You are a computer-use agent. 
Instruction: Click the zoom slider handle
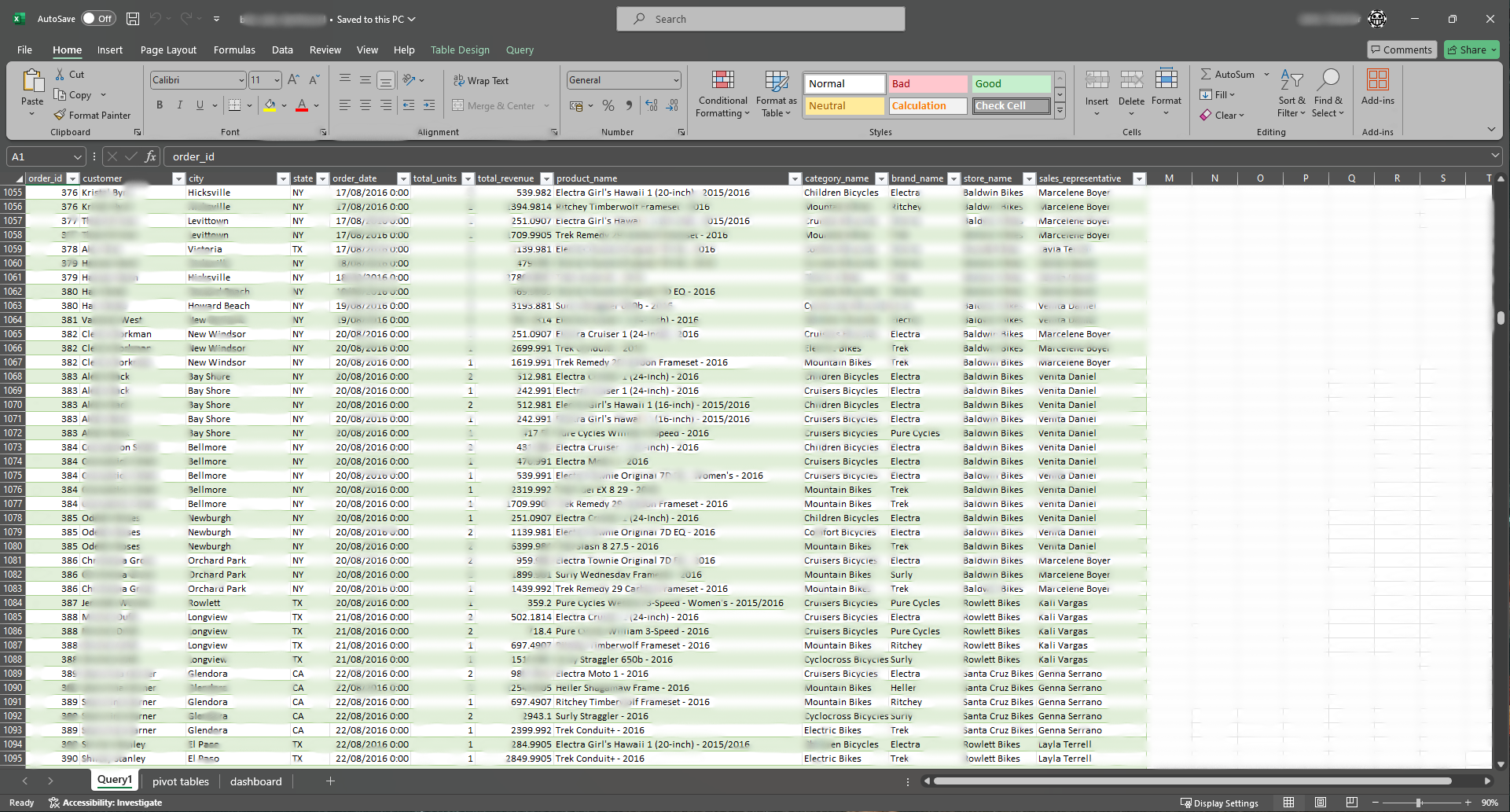(1419, 803)
